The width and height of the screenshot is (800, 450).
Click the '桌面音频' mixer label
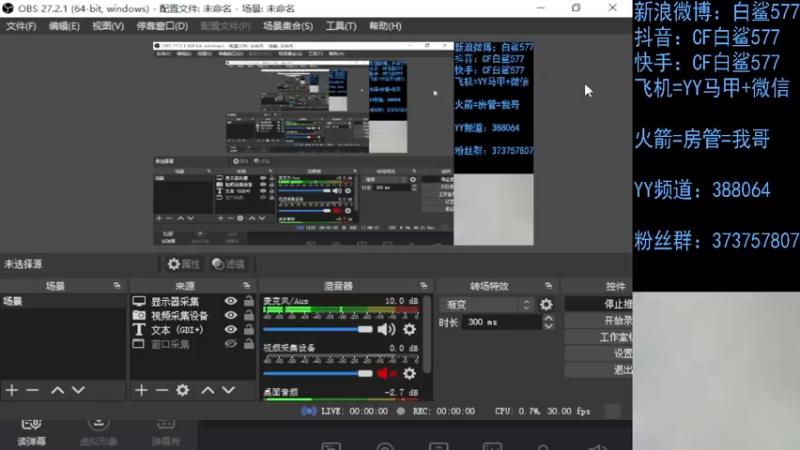click(x=281, y=392)
